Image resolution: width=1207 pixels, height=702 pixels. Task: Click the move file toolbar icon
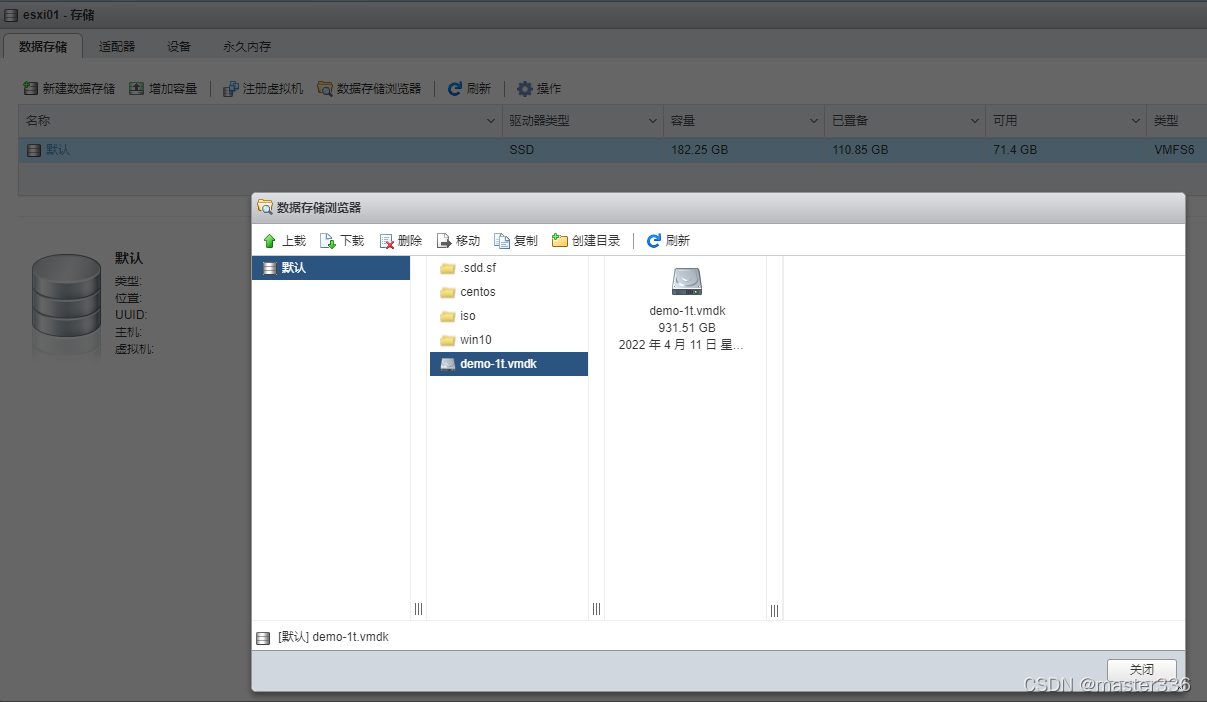tap(445, 241)
